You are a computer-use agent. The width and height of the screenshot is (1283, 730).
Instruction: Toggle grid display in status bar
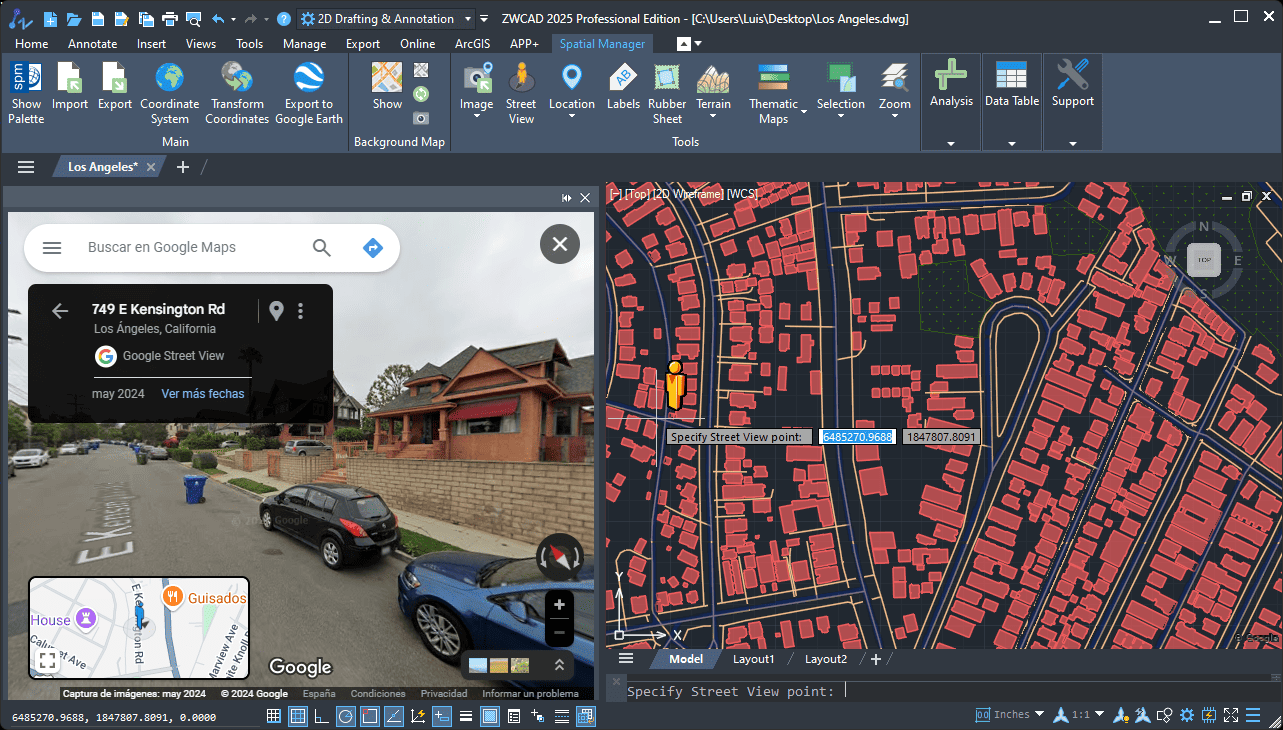coord(298,715)
